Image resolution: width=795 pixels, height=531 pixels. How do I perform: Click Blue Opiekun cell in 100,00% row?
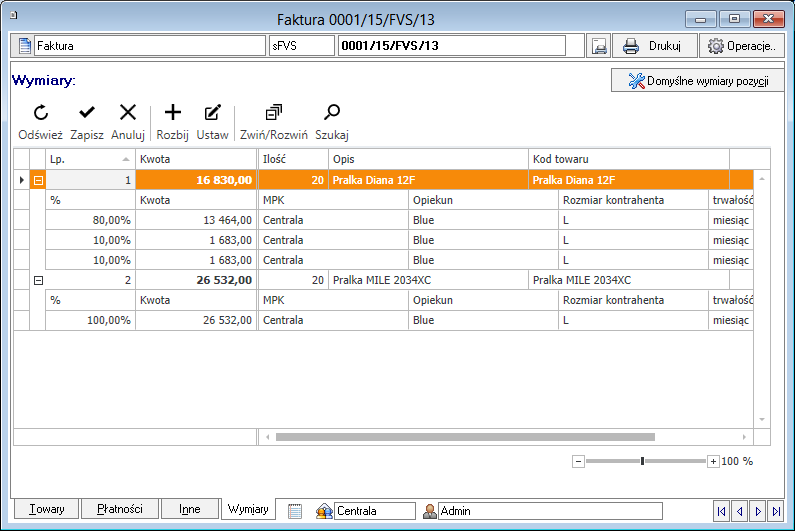pos(483,320)
